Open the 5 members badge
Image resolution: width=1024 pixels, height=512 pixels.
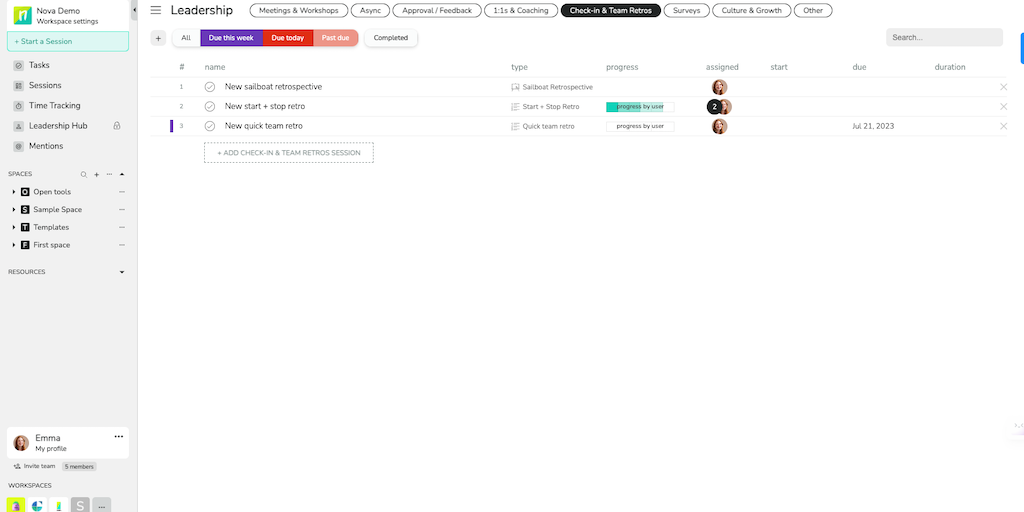(79, 466)
